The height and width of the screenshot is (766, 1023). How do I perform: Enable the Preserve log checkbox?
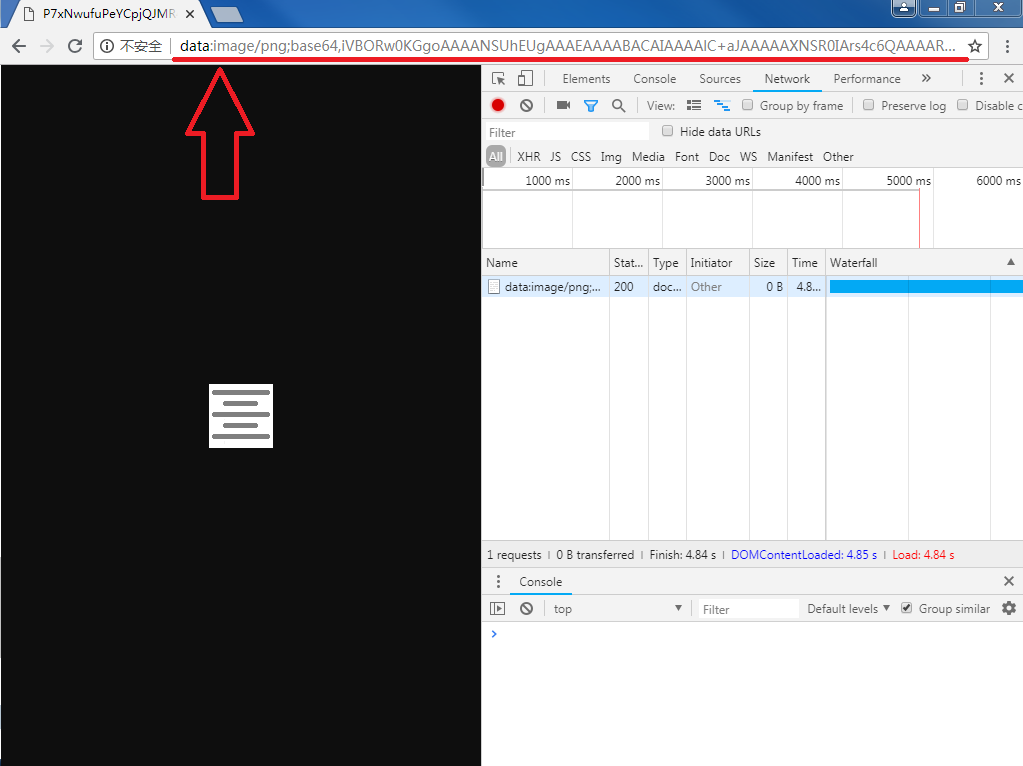tap(869, 105)
